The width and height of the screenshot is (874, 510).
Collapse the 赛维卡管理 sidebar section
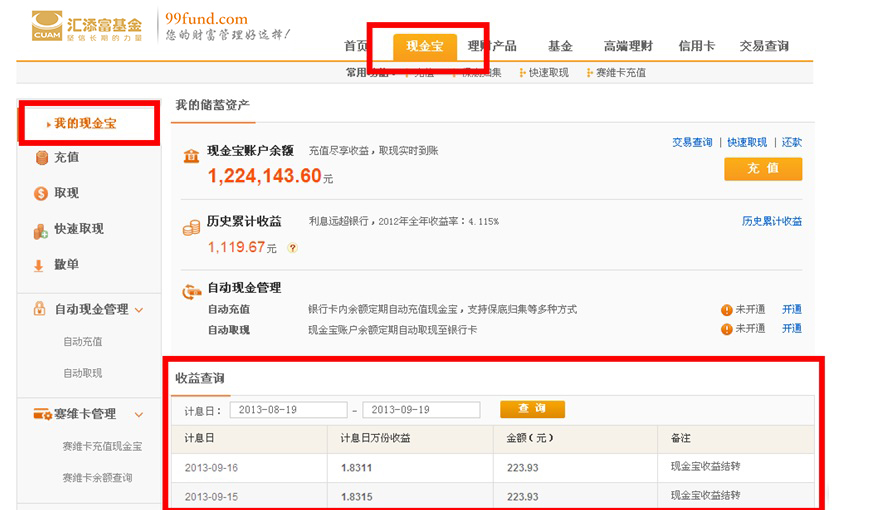pos(139,414)
